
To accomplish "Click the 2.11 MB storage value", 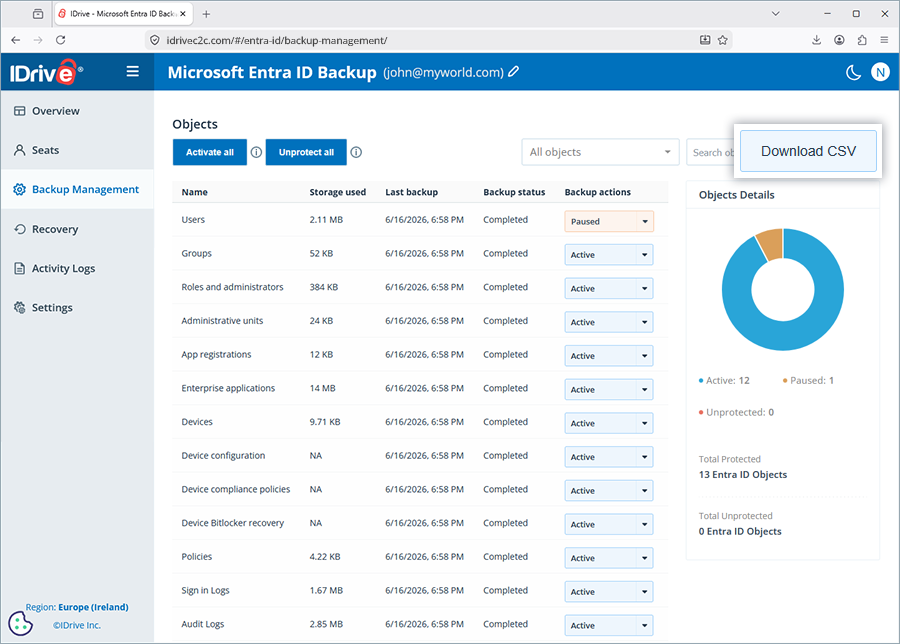I will click(326, 220).
